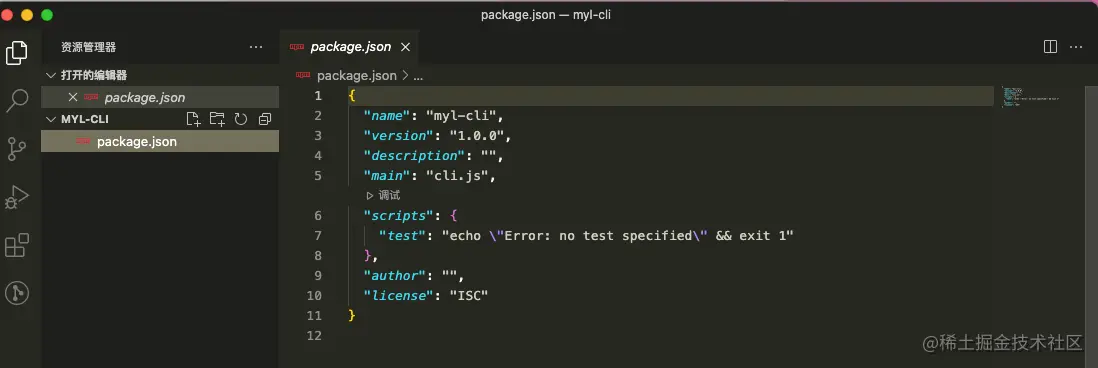Click the "scripts" key on line 6
Viewport: 1098px width, 368px height.
click(398, 215)
